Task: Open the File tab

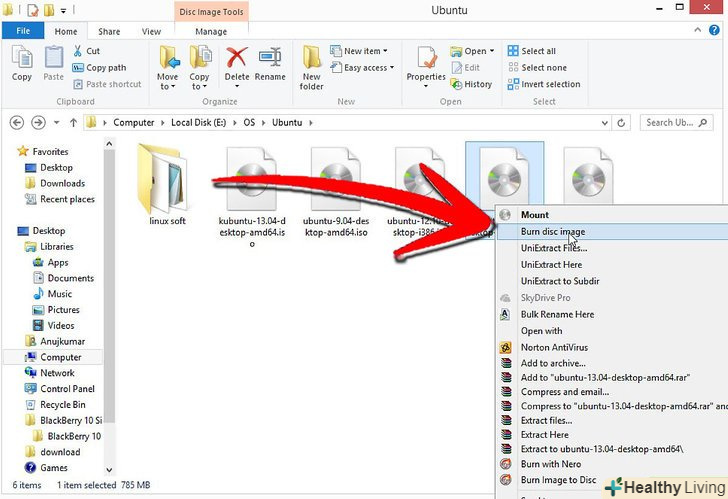Action: tap(23, 31)
